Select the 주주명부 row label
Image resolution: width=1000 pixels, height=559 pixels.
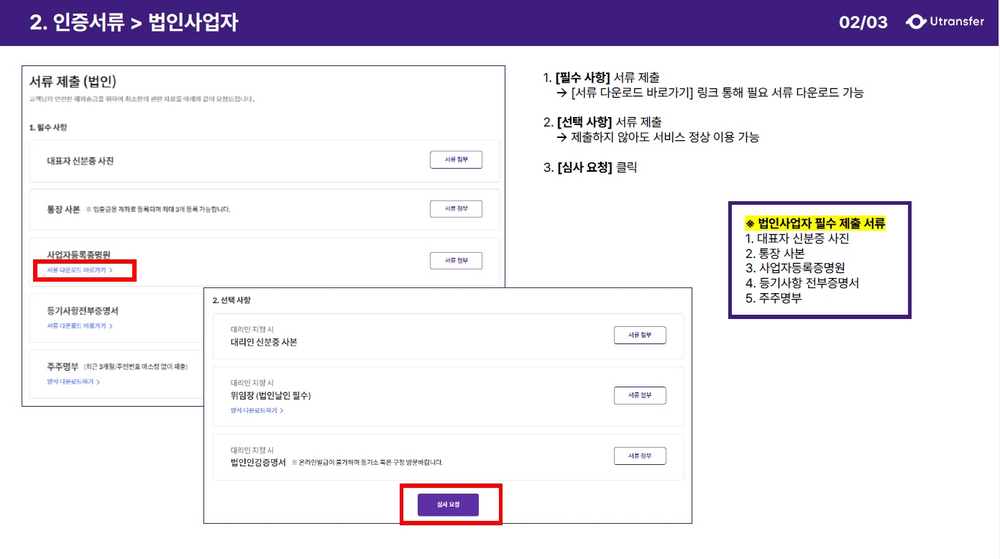pyautogui.click(x=62, y=367)
